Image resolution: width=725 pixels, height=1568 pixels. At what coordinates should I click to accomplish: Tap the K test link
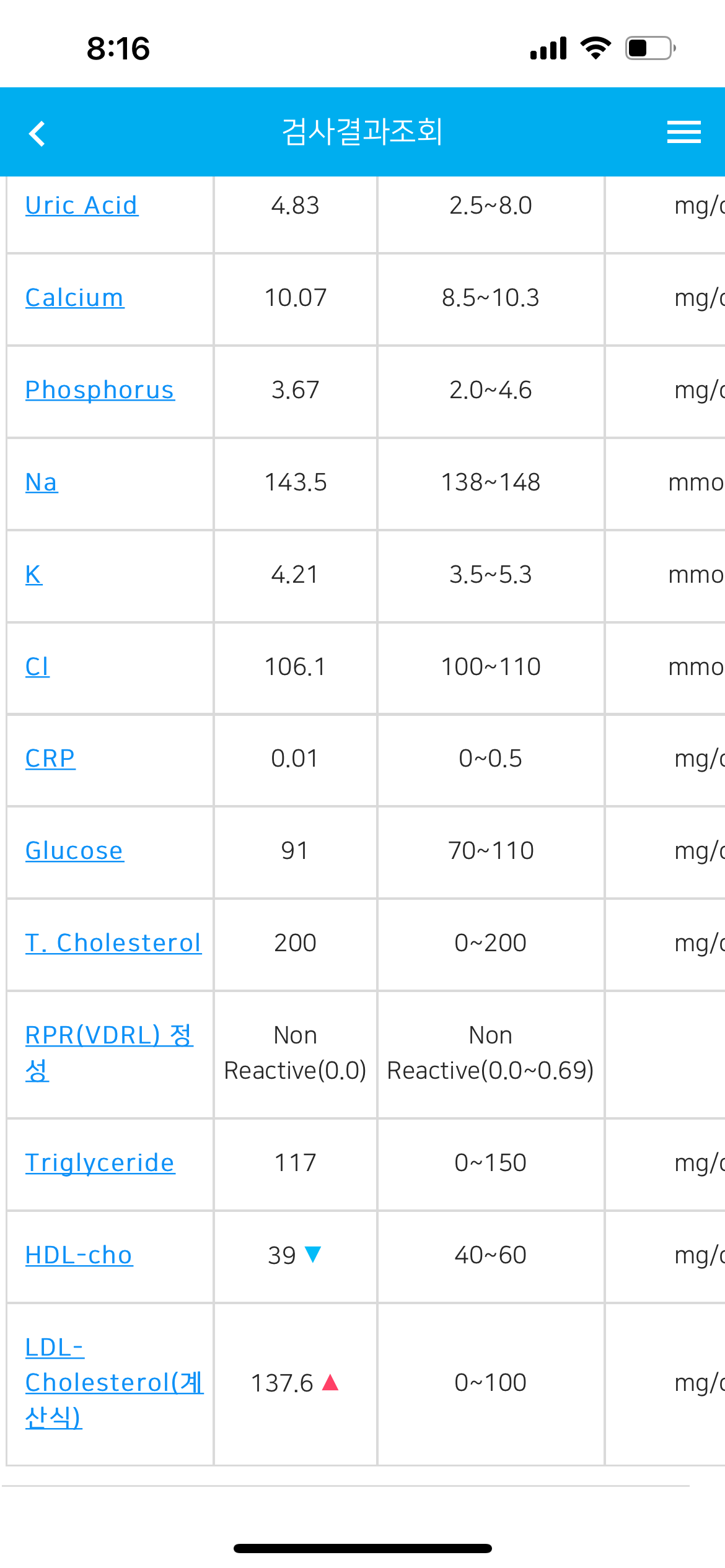(33, 574)
